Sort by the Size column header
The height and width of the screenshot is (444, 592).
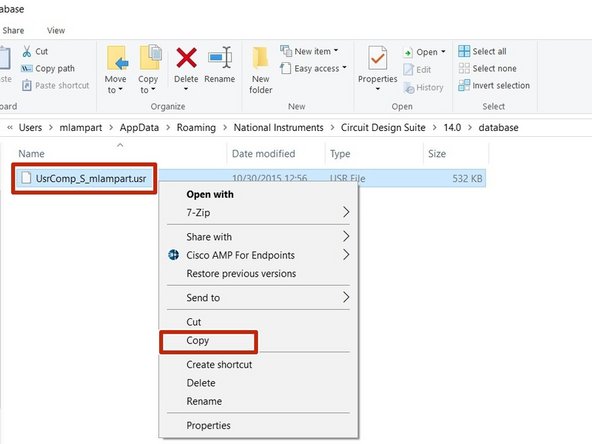437,154
